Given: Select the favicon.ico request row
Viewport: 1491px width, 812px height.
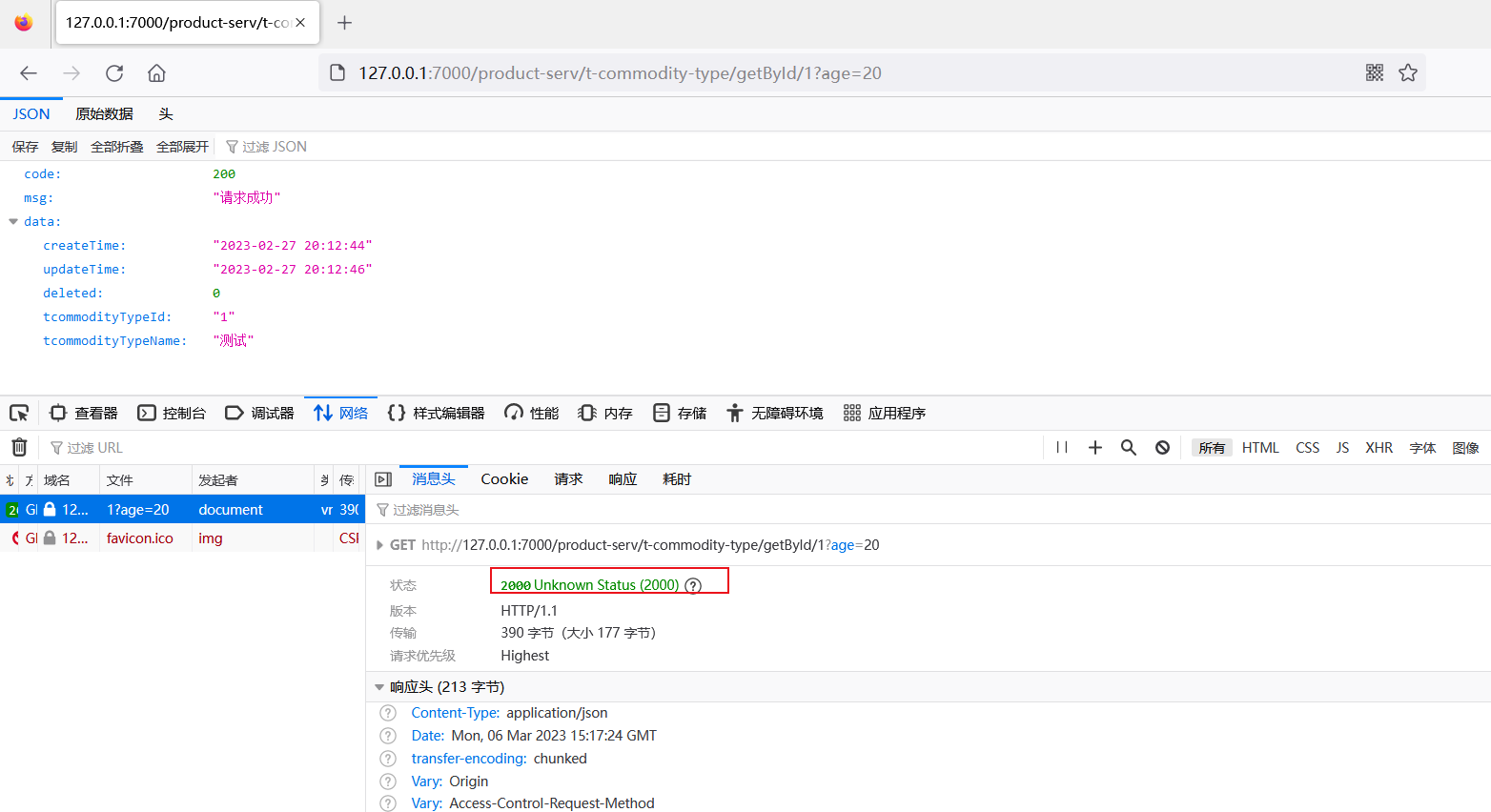Looking at the screenshot, I should pos(182,538).
